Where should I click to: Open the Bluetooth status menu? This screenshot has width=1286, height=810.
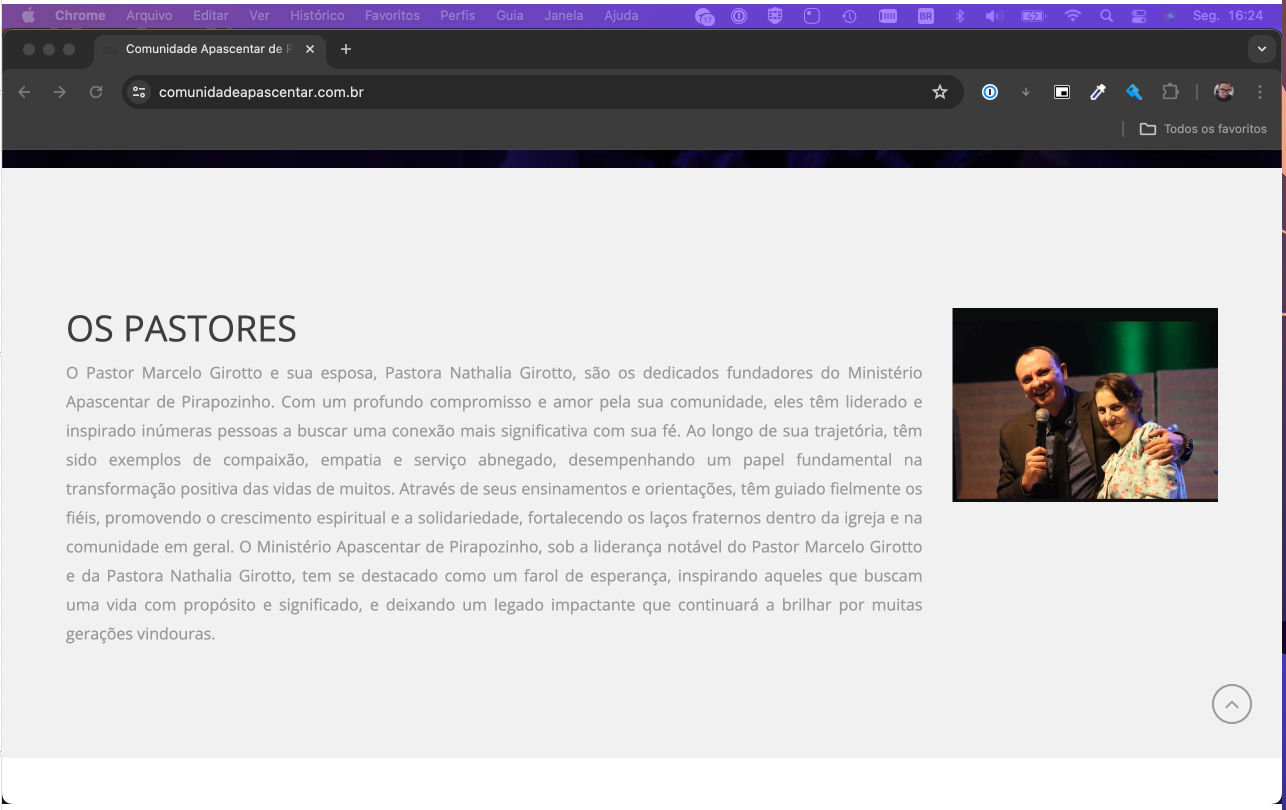[960, 15]
